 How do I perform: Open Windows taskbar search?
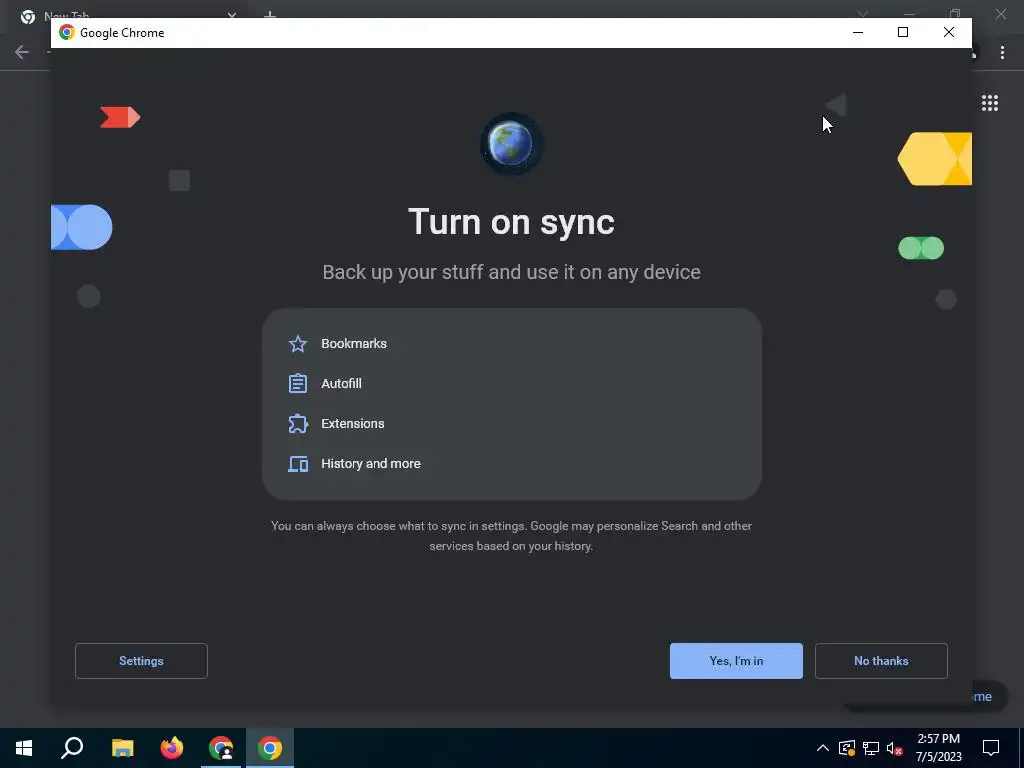pos(72,748)
